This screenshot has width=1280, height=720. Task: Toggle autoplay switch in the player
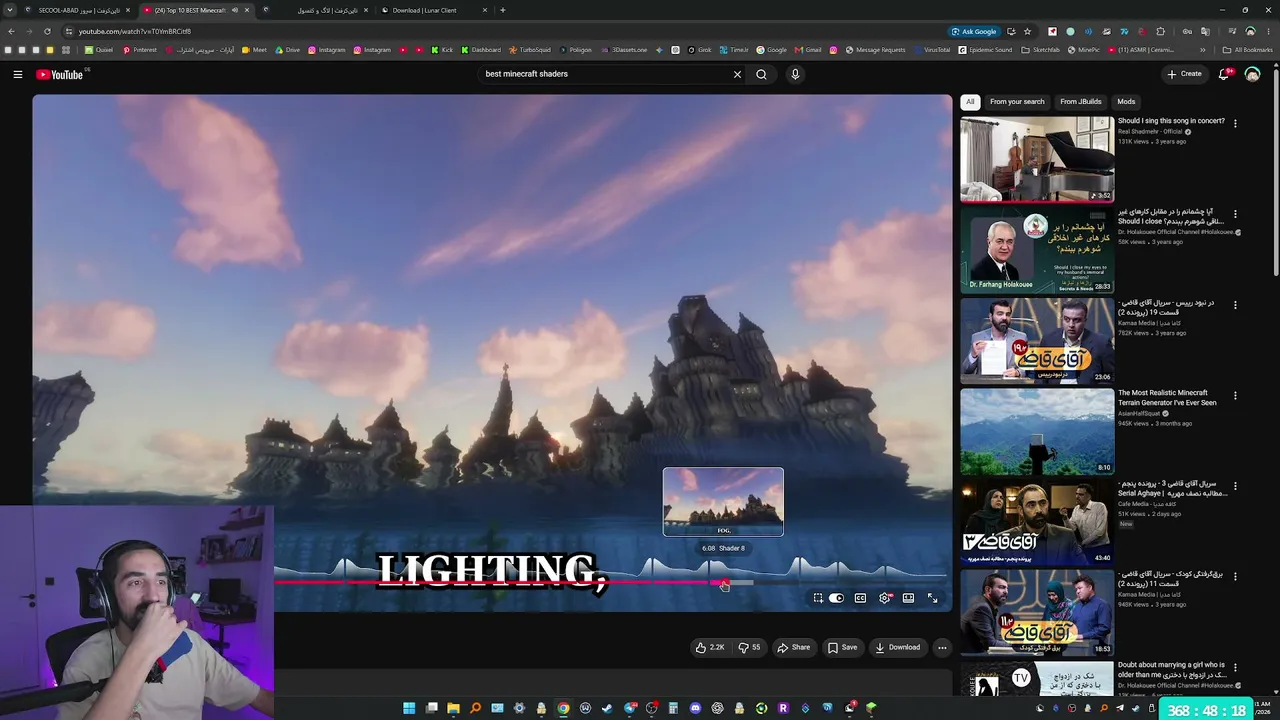click(x=836, y=598)
